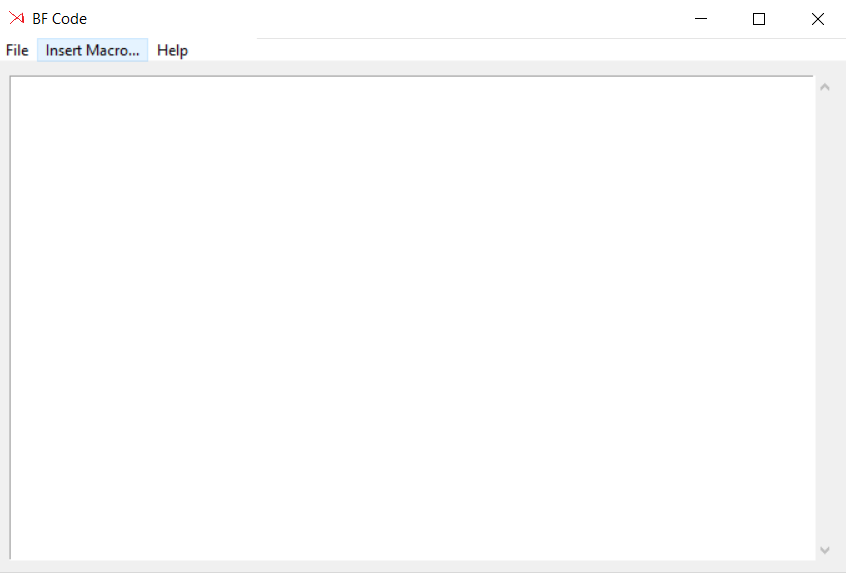Click the scrollbar up arrow
This screenshot has width=846, height=573.
824,87
